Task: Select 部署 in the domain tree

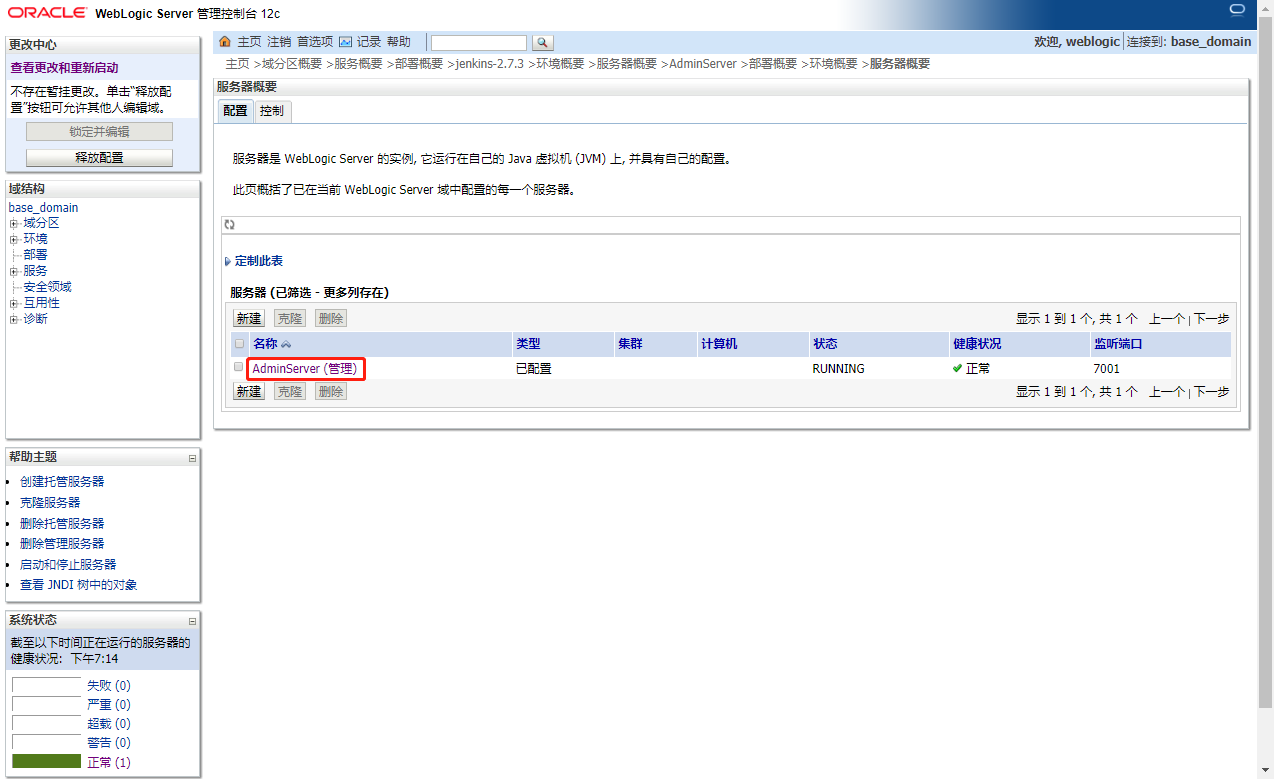Action: tap(35, 255)
